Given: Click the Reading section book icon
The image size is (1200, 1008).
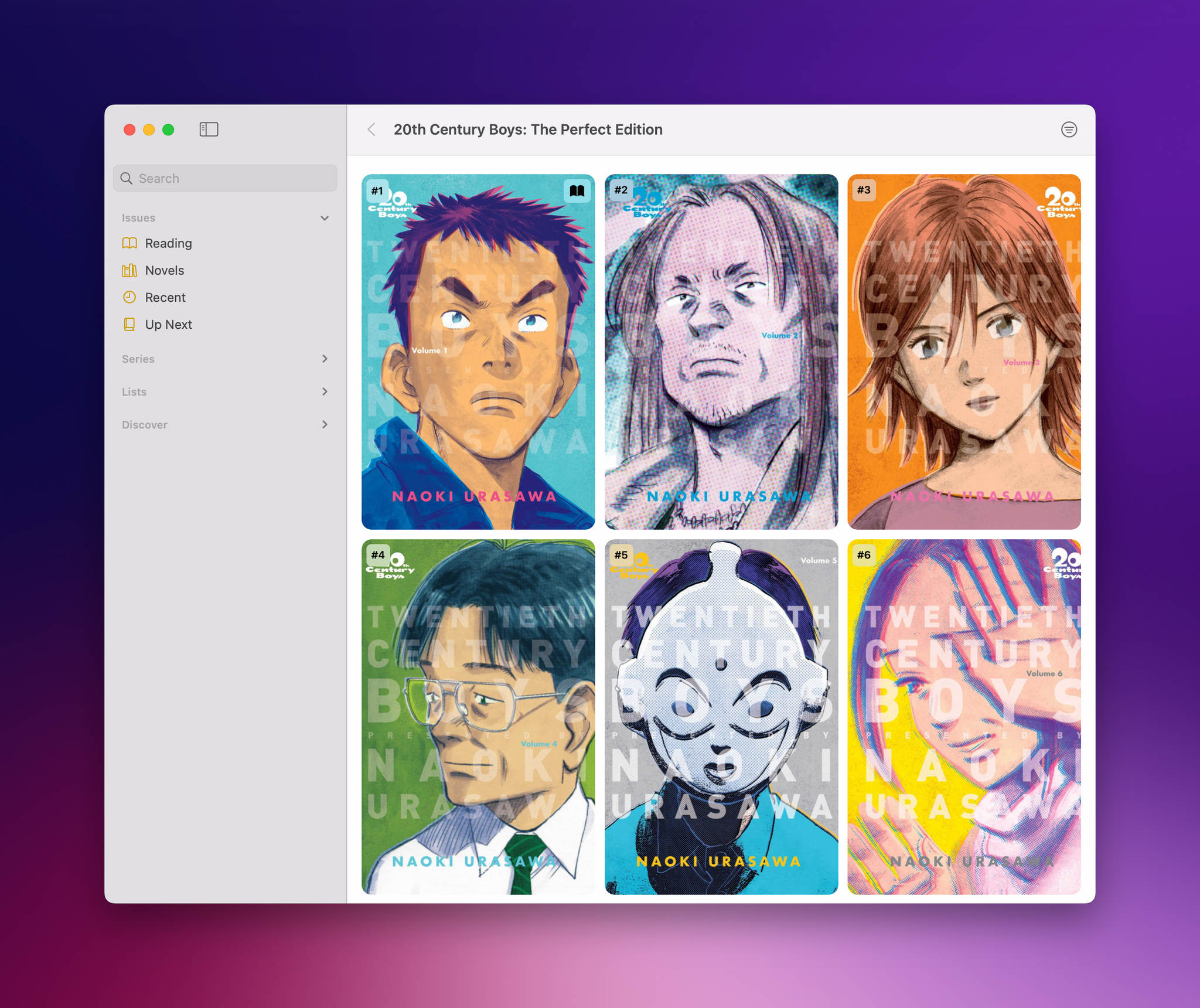Looking at the screenshot, I should (130, 243).
